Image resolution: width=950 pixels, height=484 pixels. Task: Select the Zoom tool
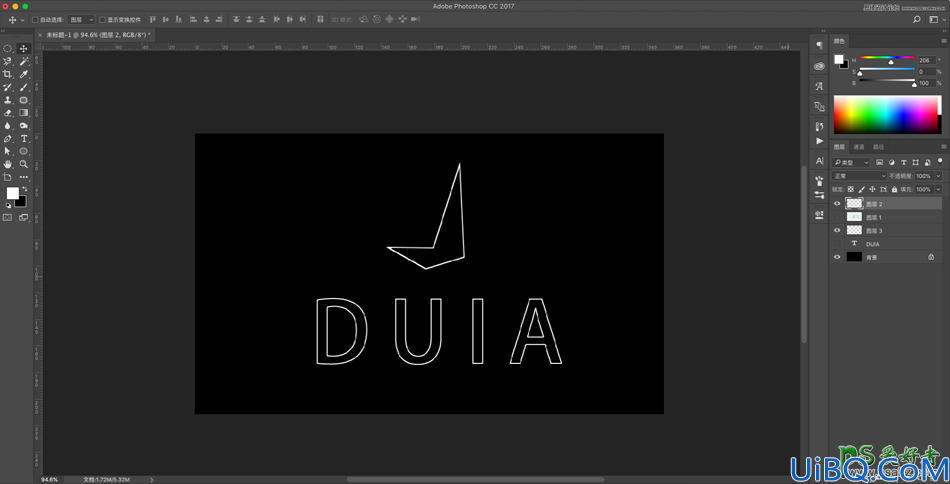tap(24, 164)
